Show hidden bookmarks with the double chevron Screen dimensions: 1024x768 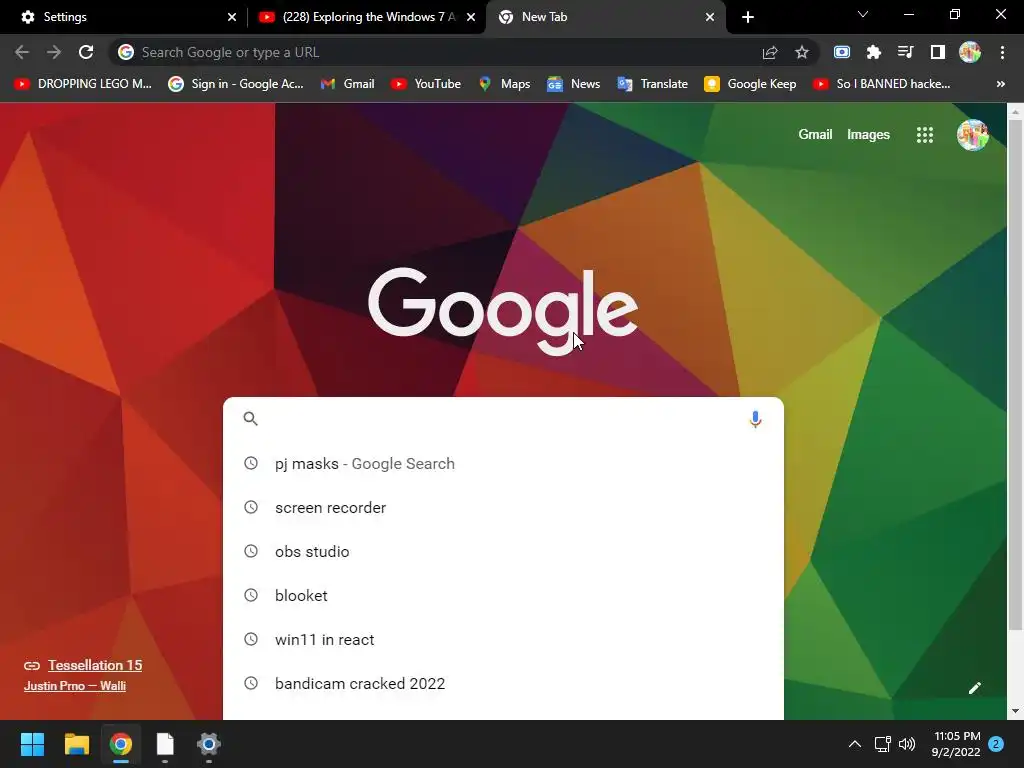pos(1000,84)
